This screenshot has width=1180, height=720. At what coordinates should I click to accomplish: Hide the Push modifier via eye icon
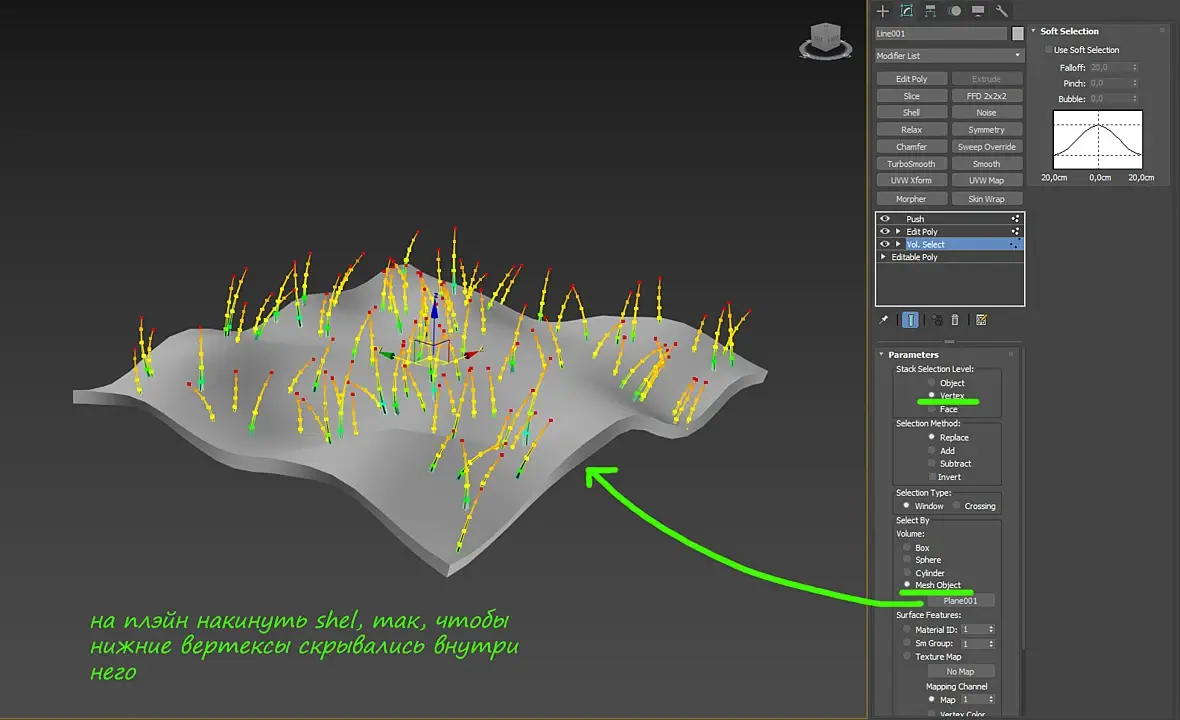pos(885,218)
